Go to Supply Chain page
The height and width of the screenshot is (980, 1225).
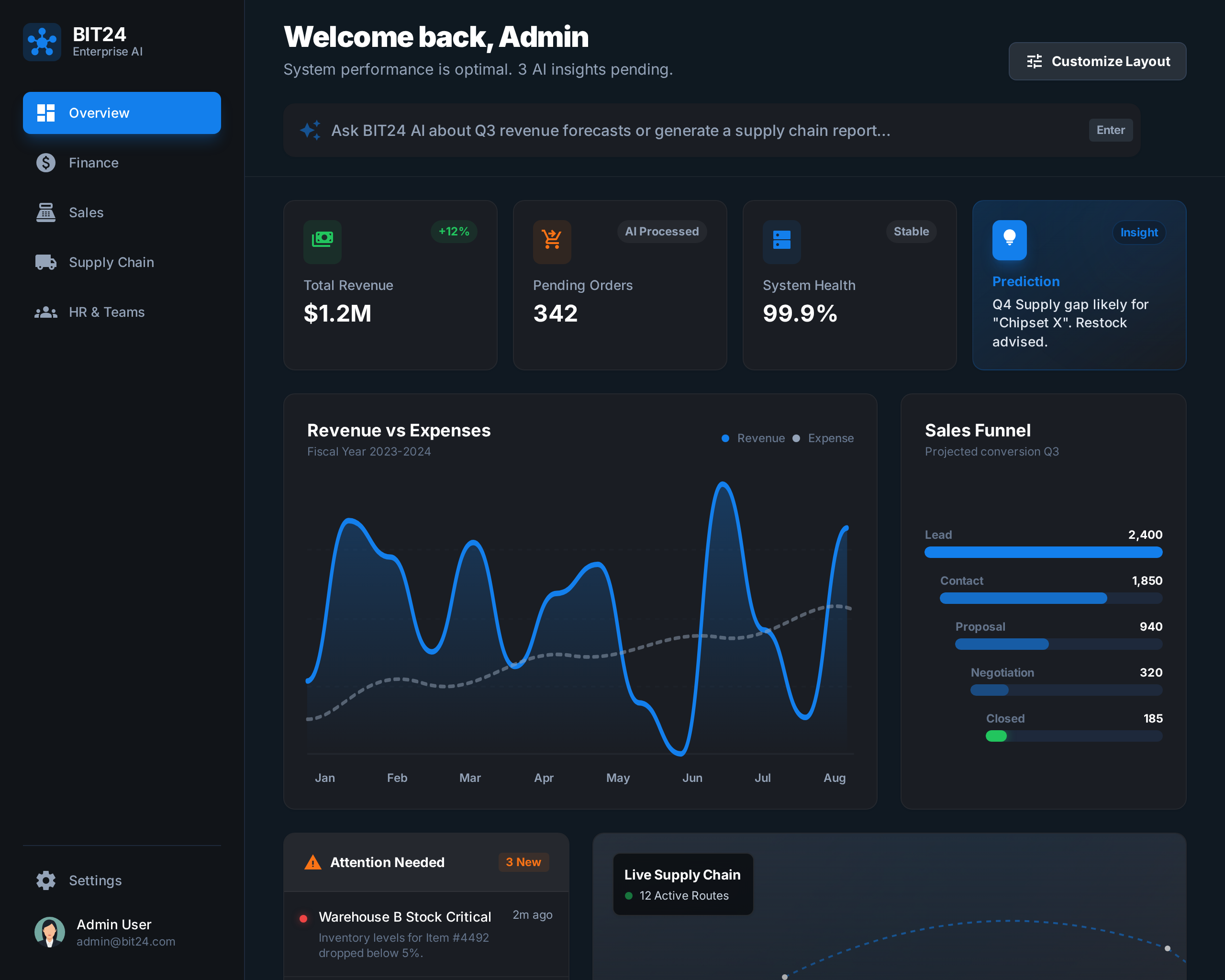coord(111,263)
